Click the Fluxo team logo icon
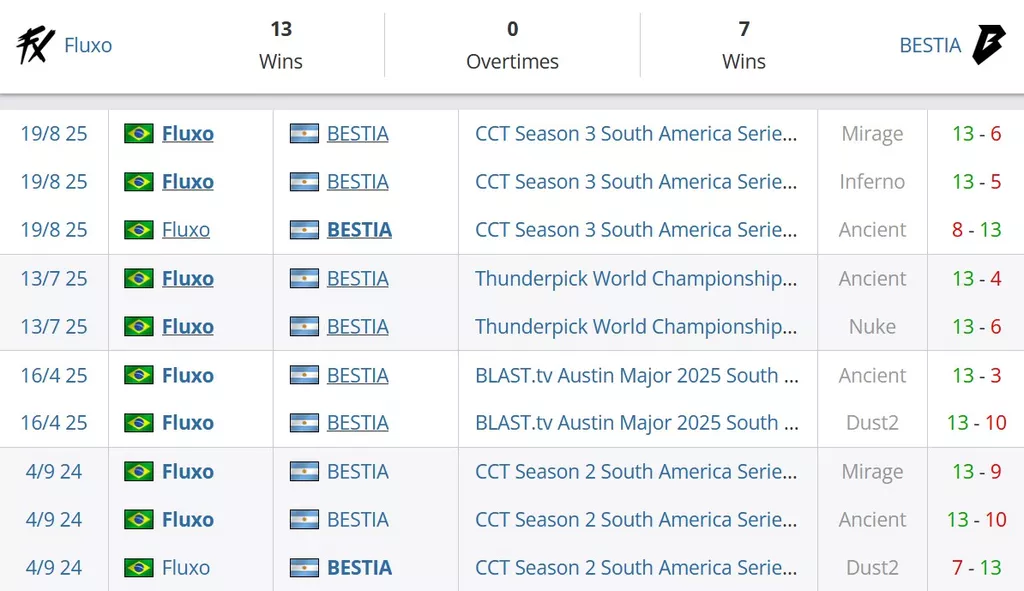The image size is (1024, 591). click(35, 45)
